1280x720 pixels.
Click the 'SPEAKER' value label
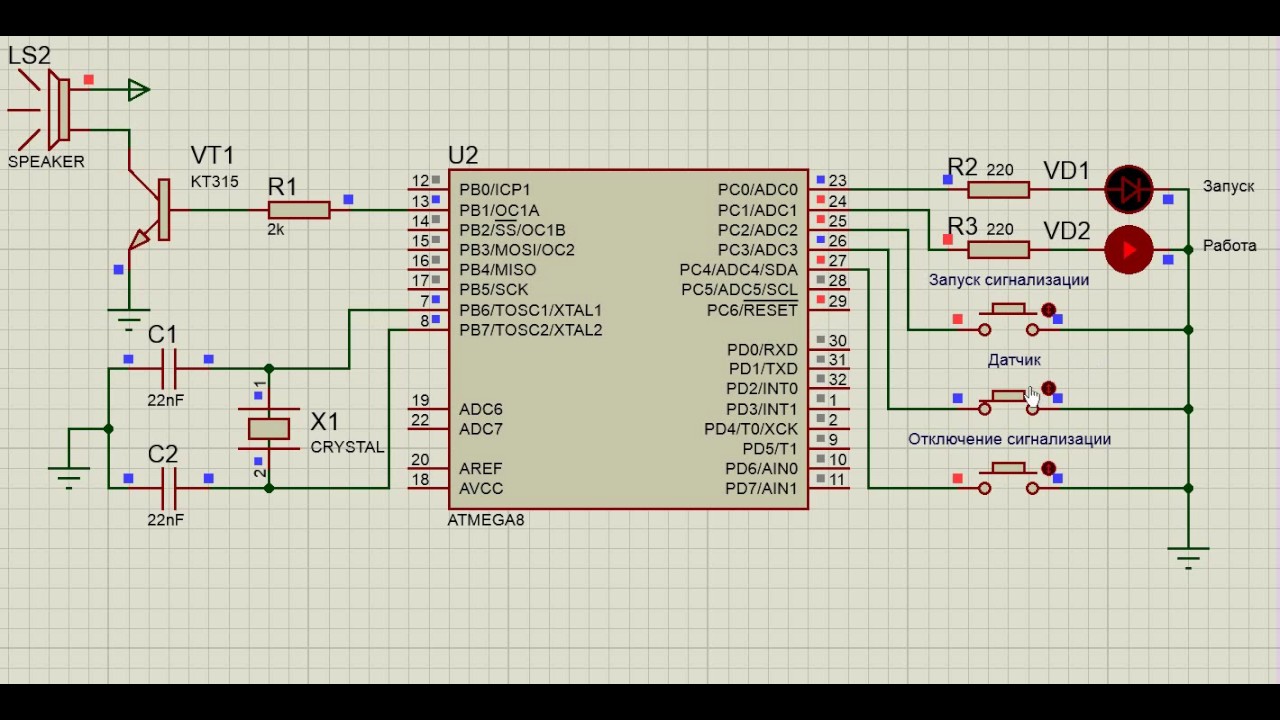pyautogui.click(x=46, y=162)
